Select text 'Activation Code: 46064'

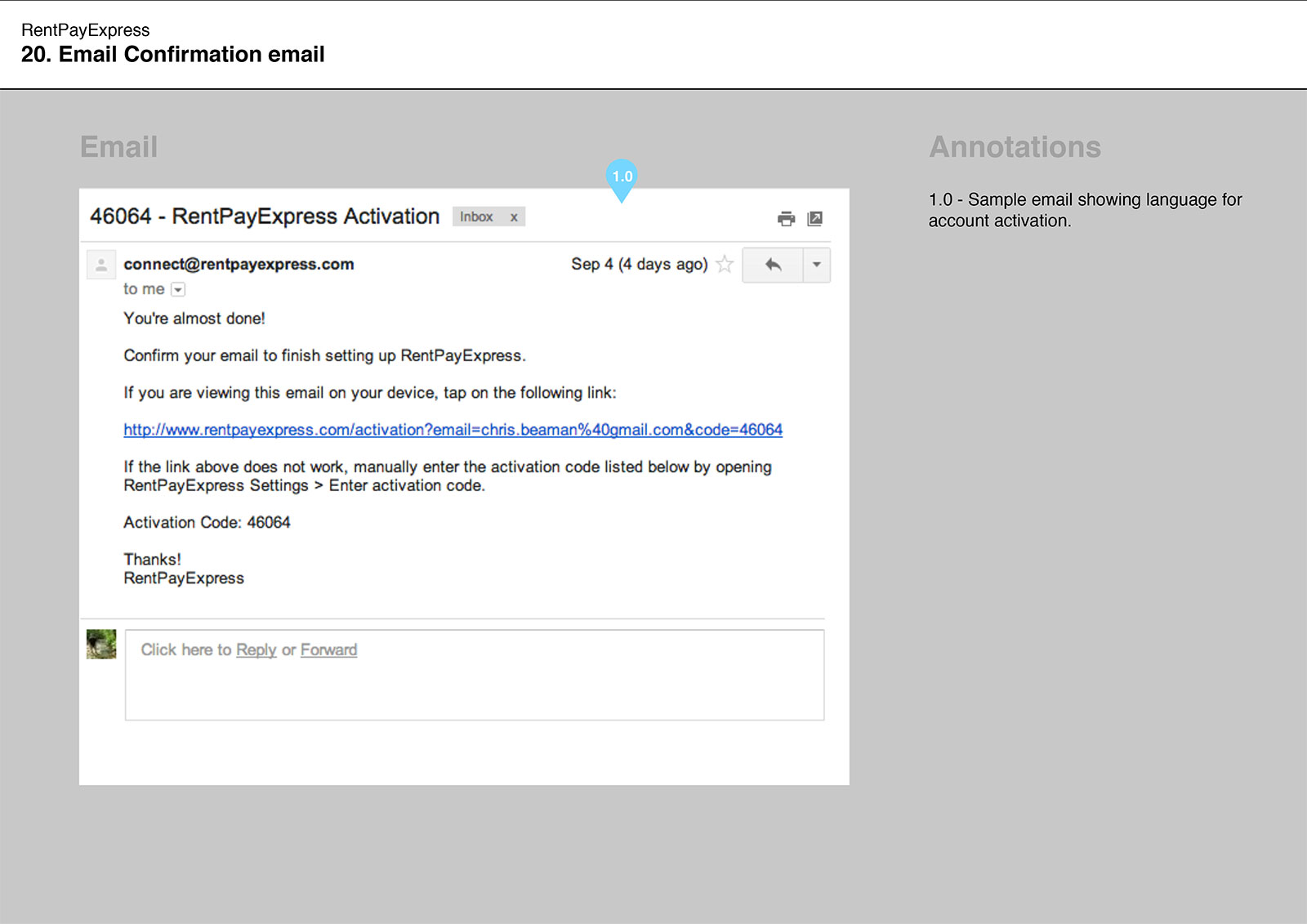(207, 522)
